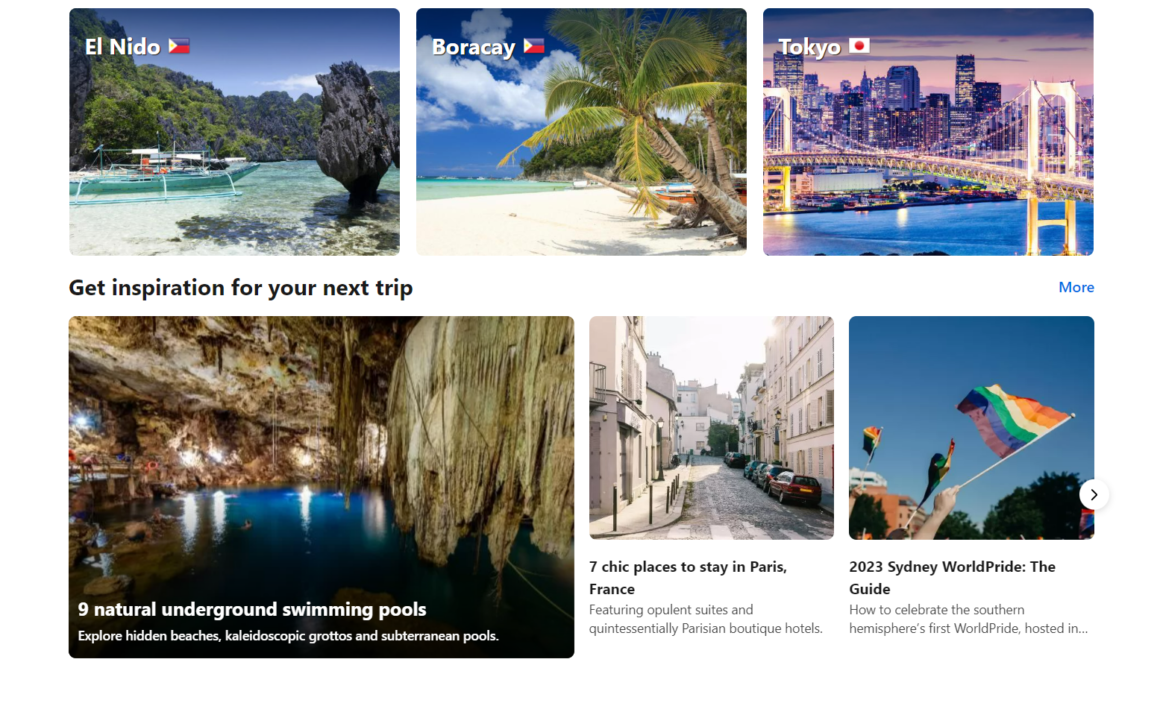Open the rainbow flags WorldPride image
Screen dimensions: 1160x706
tap(971, 428)
